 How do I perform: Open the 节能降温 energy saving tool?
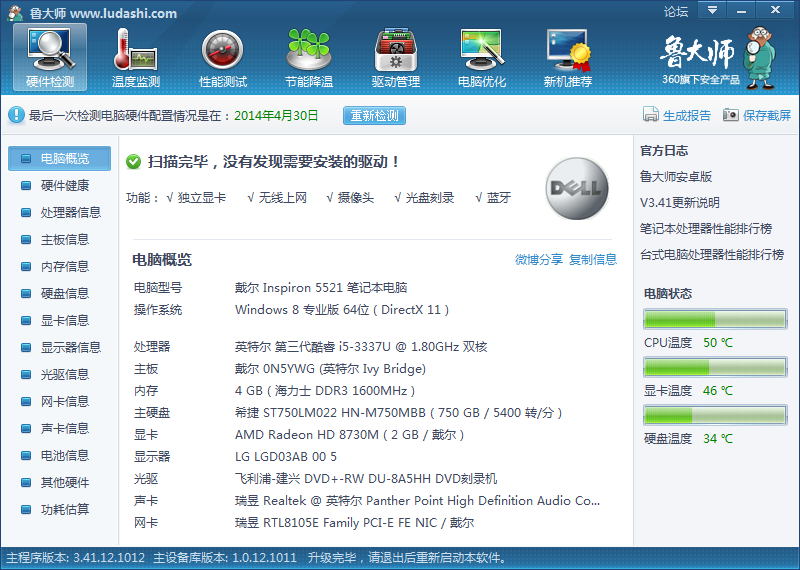pyautogui.click(x=309, y=57)
